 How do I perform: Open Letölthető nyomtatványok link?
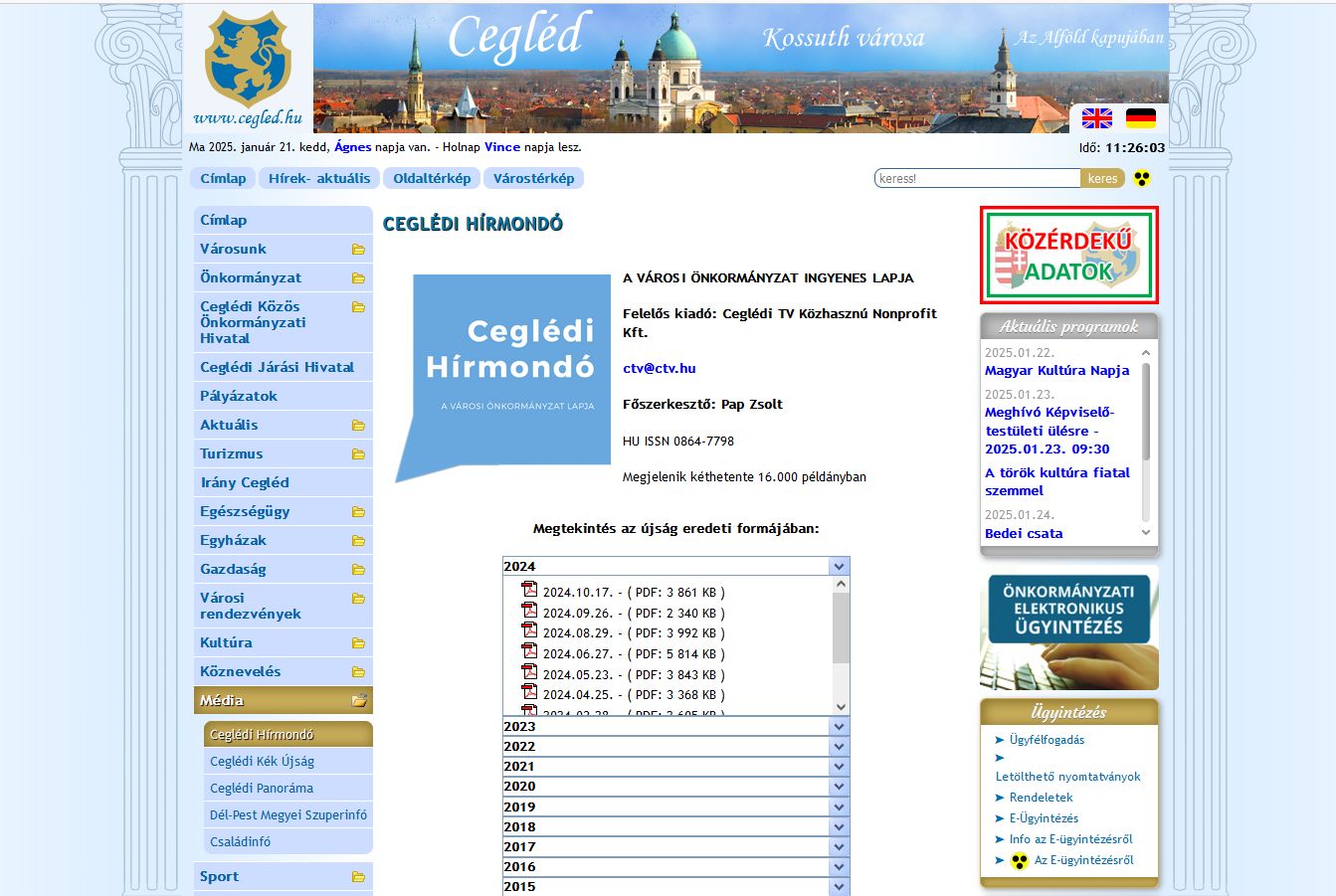coord(1068,777)
